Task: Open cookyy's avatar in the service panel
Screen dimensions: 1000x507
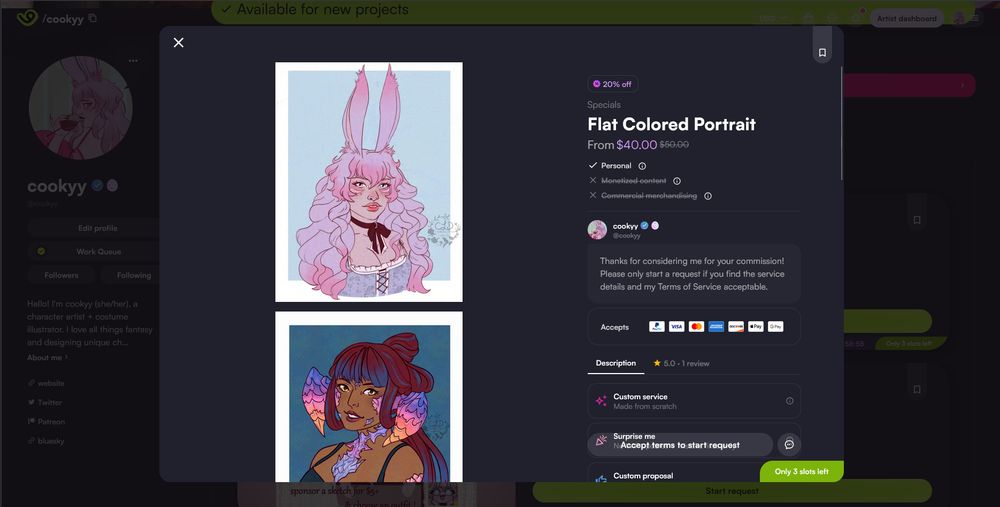Action: tap(597, 230)
